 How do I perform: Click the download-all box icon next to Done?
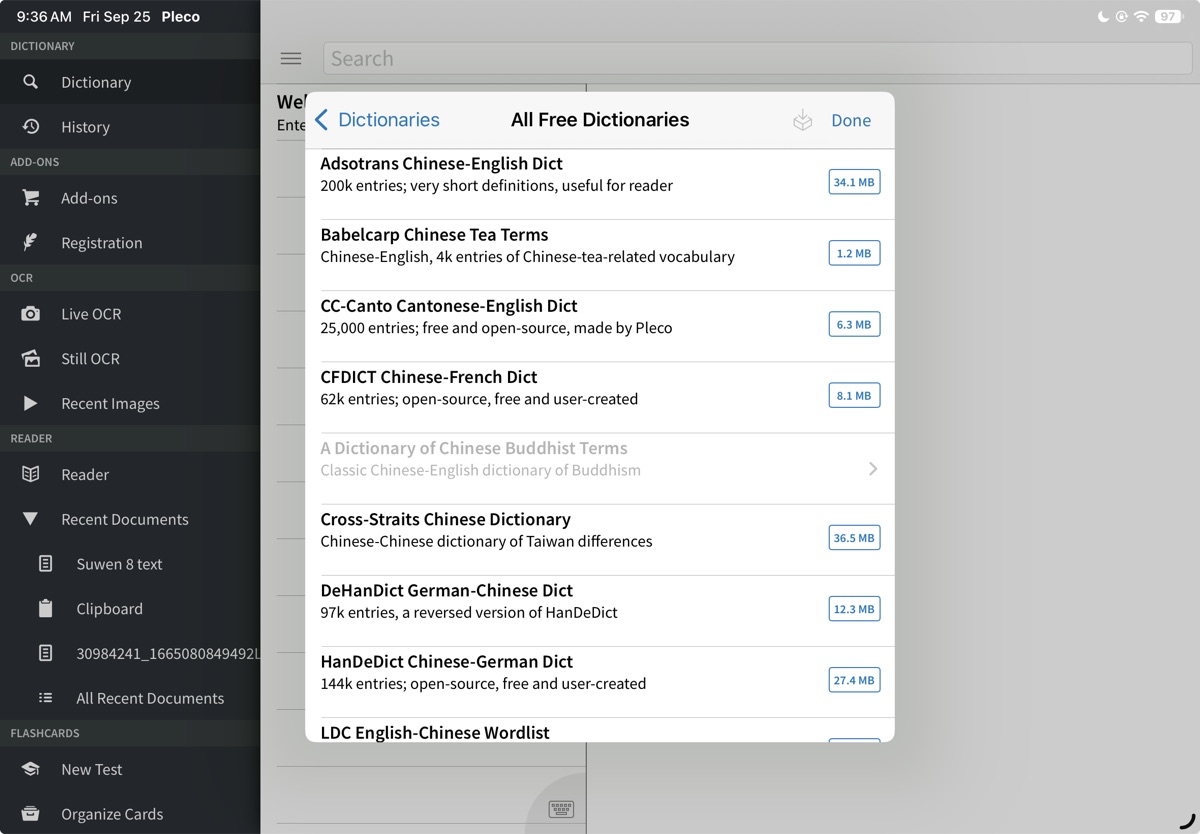tap(802, 120)
